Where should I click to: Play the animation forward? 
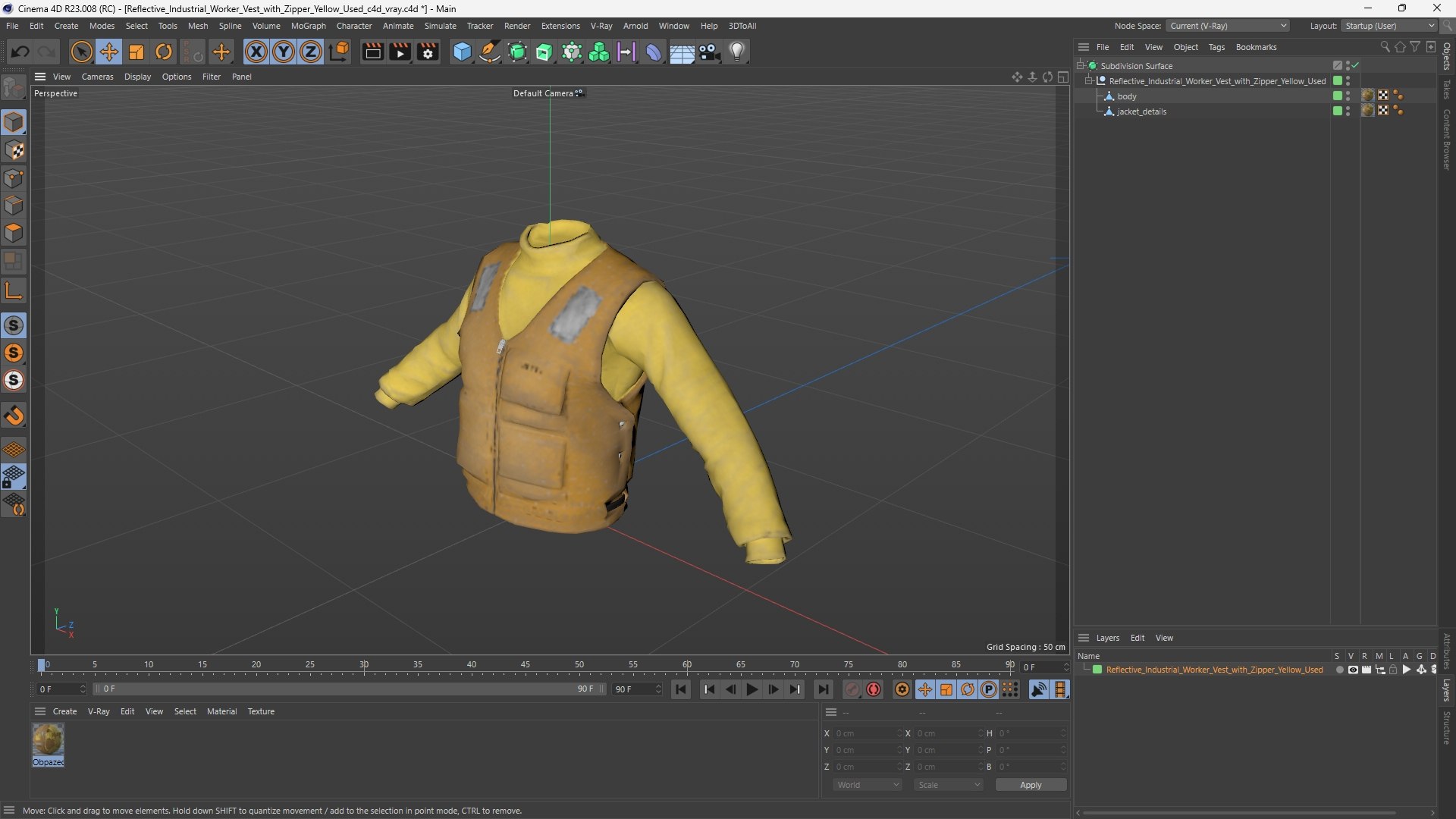point(752,689)
